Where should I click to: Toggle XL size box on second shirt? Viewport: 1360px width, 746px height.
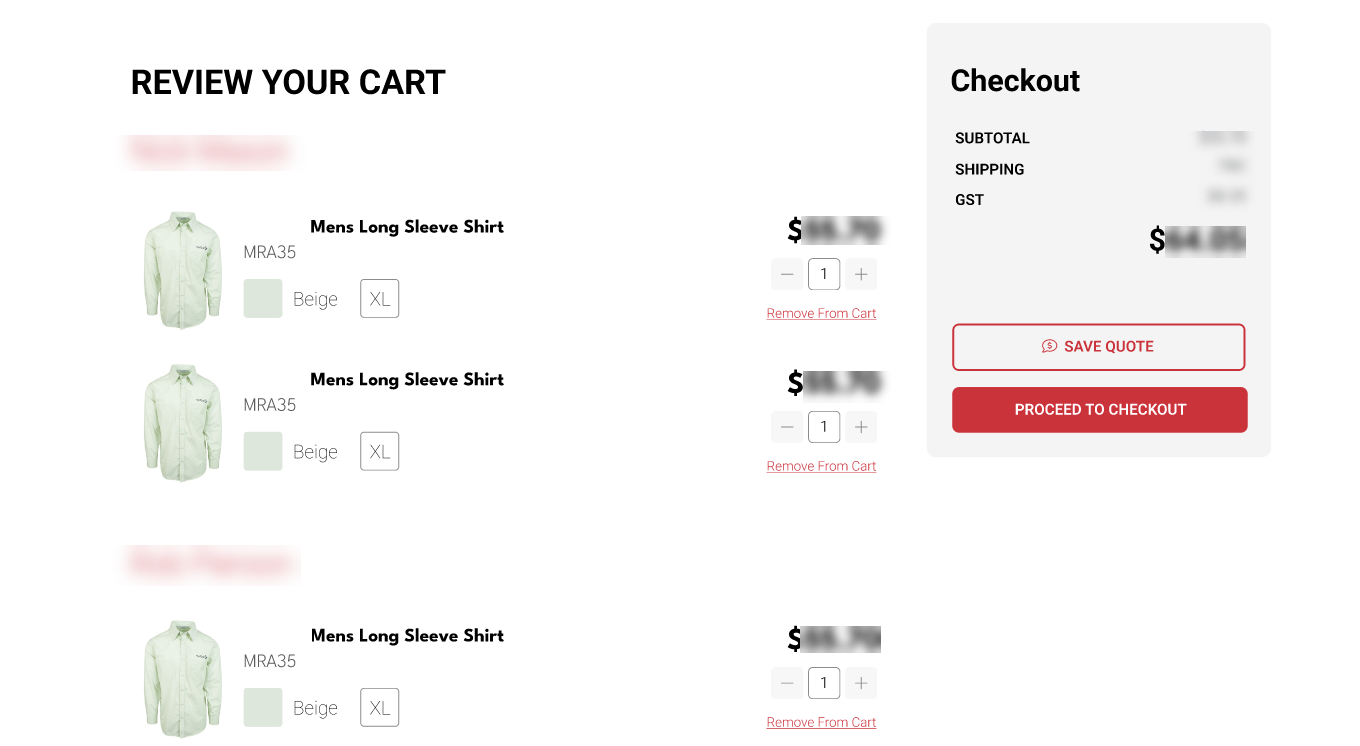380,451
